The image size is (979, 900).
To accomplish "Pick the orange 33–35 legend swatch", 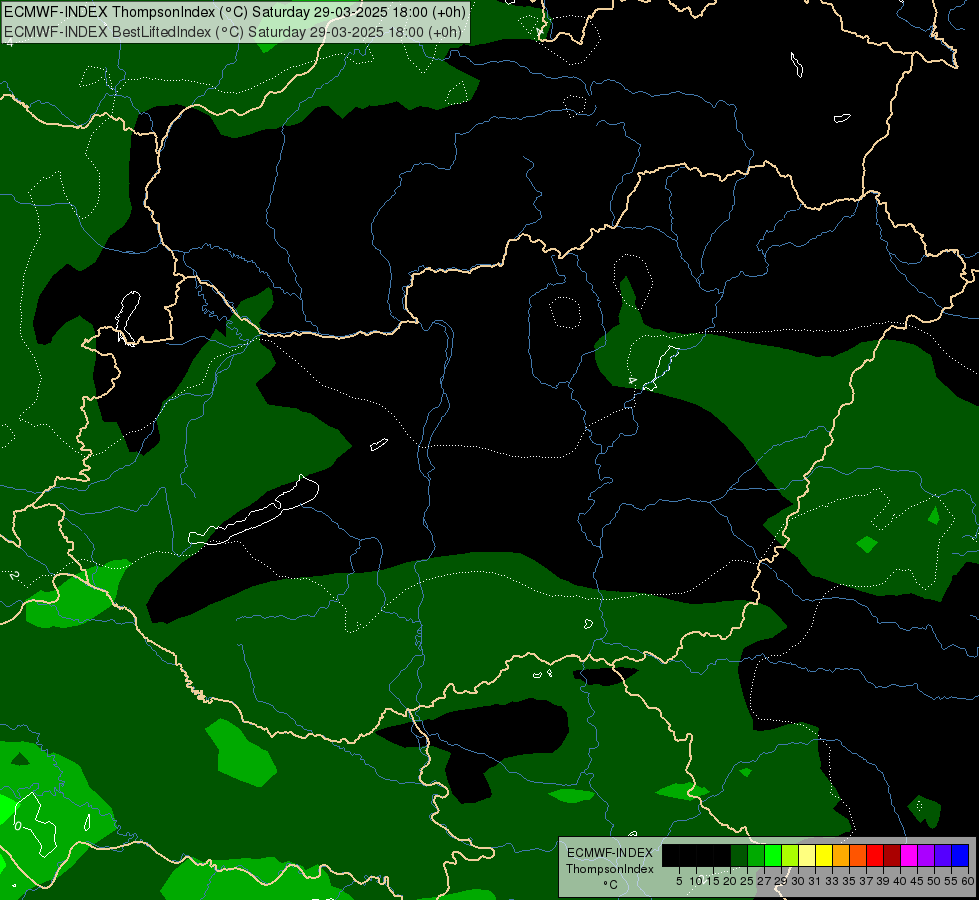I will tap(841, 855).
